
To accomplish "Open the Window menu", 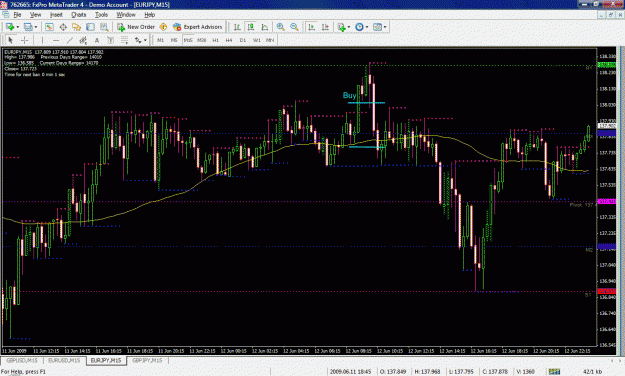I will 126,15.
